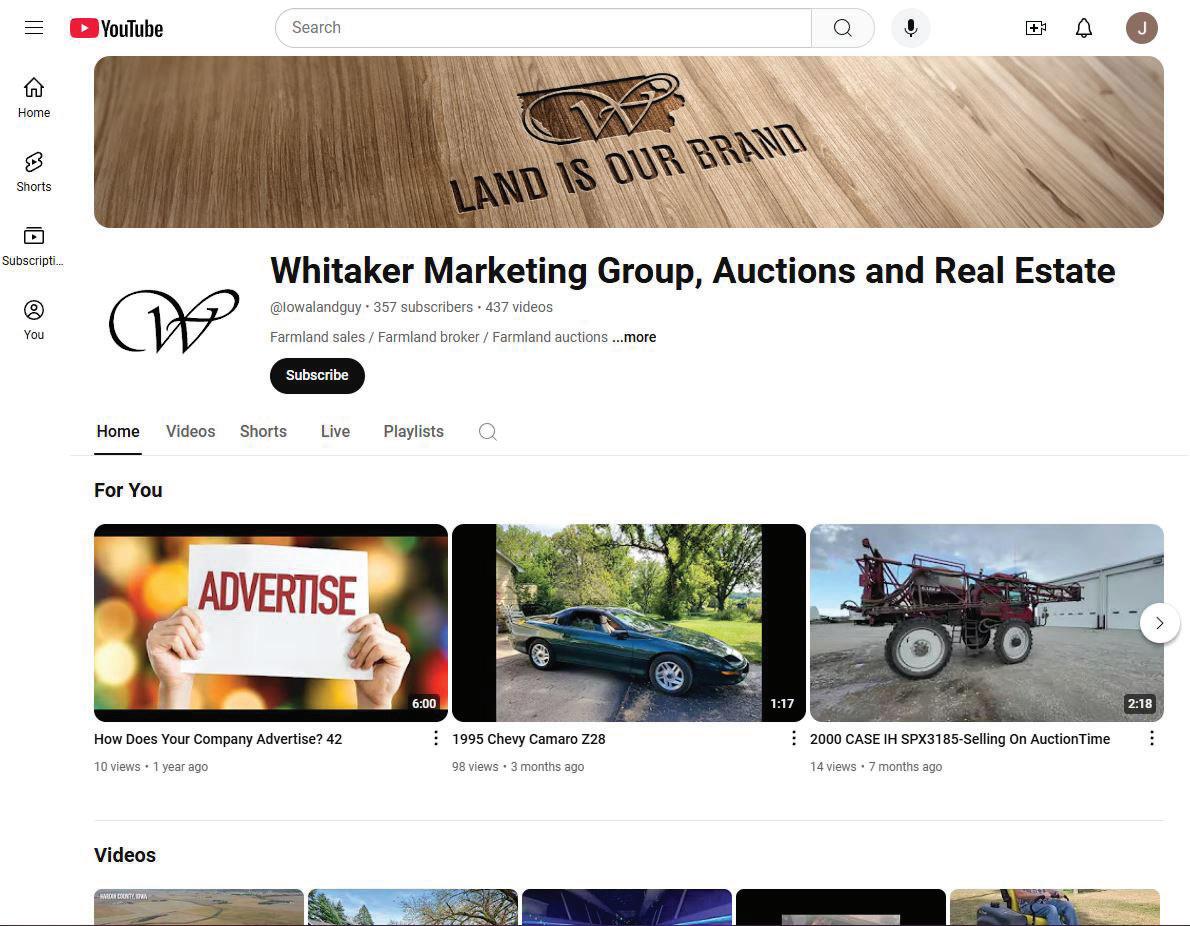Click the 357 subscribers text
Image resolution: width=1190 pixels, height=926 pixels.
tap(423, 307)
